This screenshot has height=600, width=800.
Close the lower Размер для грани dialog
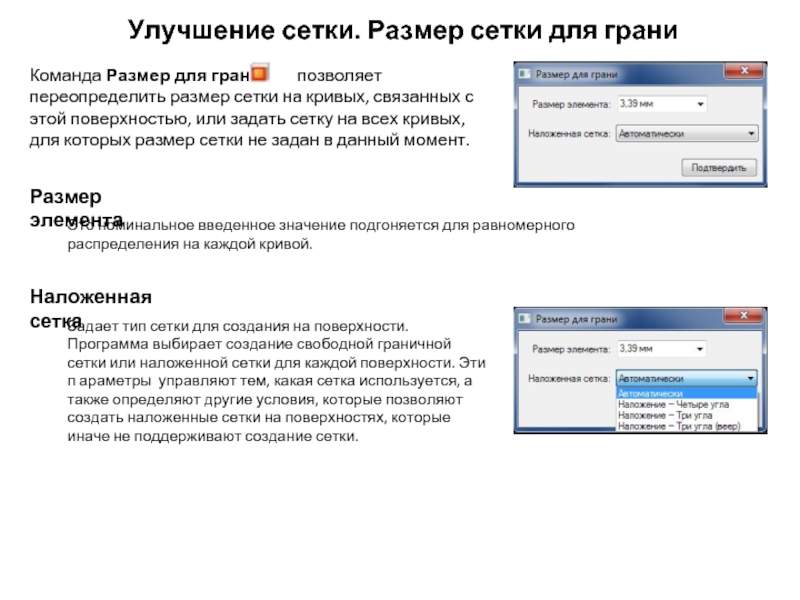(744, 315)
